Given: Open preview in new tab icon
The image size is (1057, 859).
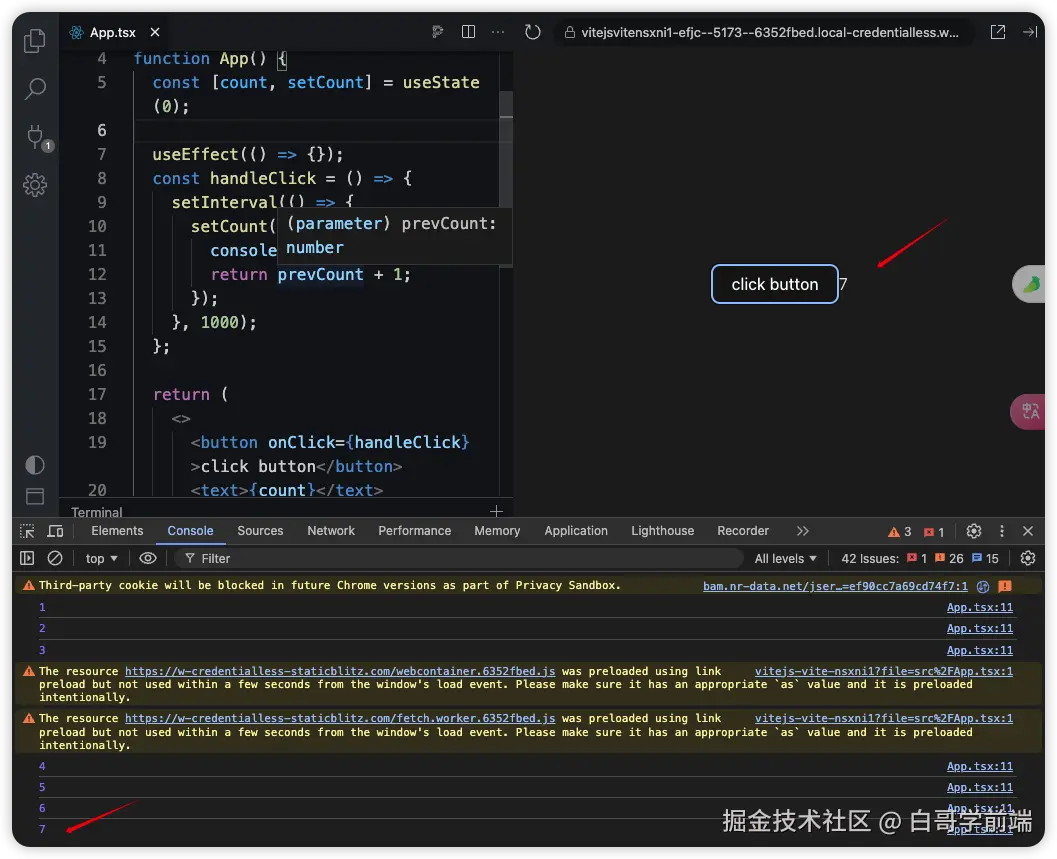Looking at the screenshot, I should coord(998,32).
